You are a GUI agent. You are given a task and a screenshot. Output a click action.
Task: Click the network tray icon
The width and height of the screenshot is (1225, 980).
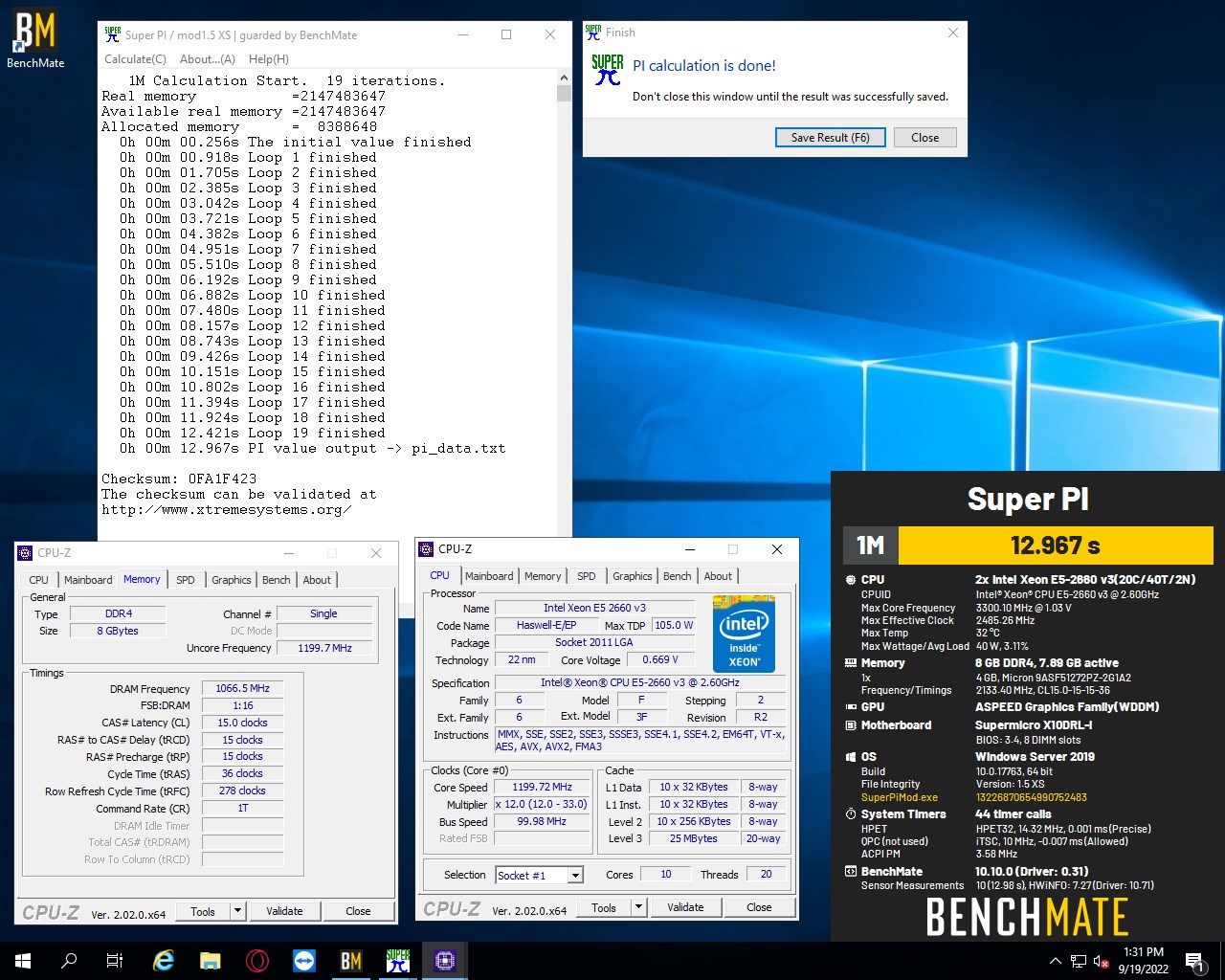click(1078, 961)
